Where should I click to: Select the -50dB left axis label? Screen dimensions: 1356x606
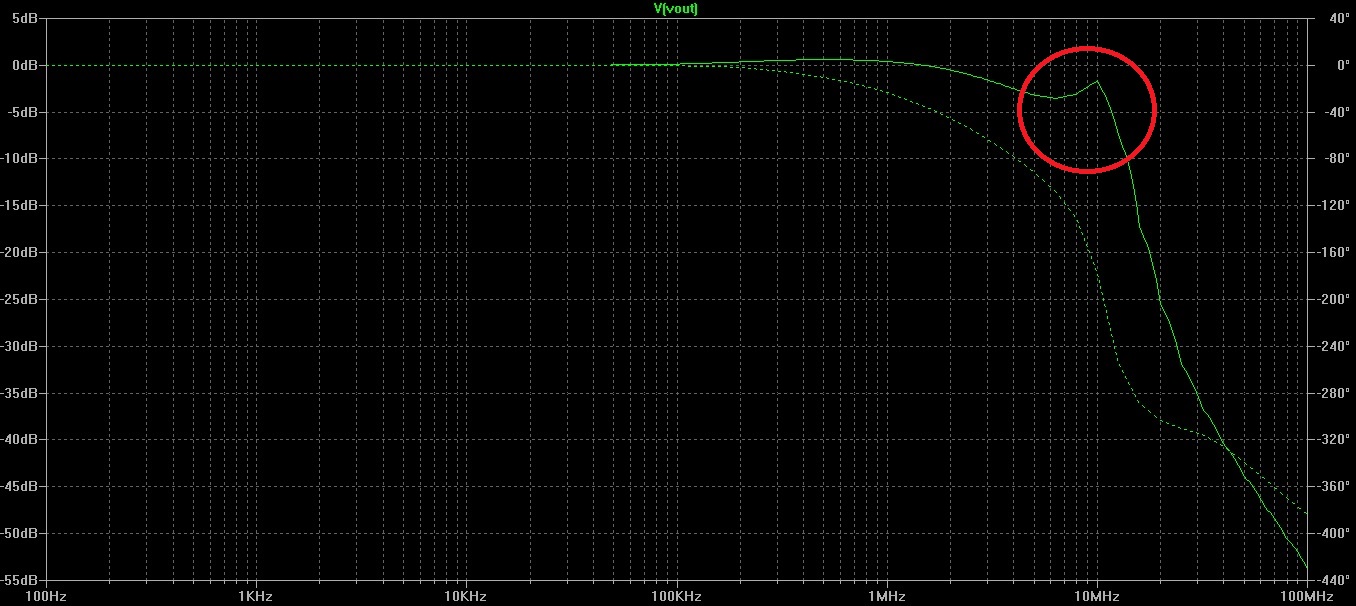point(20,533)
